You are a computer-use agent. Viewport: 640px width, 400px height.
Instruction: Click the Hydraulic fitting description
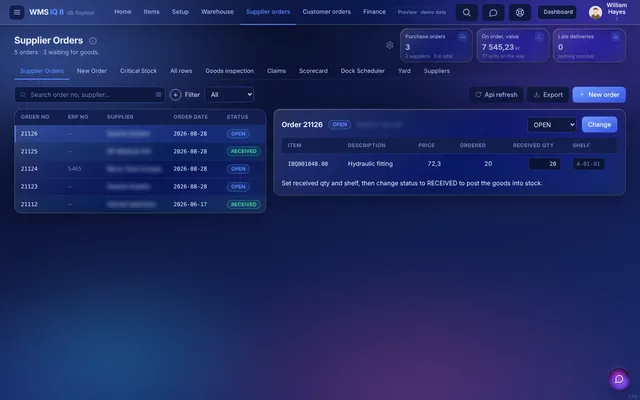coord(370,164)
